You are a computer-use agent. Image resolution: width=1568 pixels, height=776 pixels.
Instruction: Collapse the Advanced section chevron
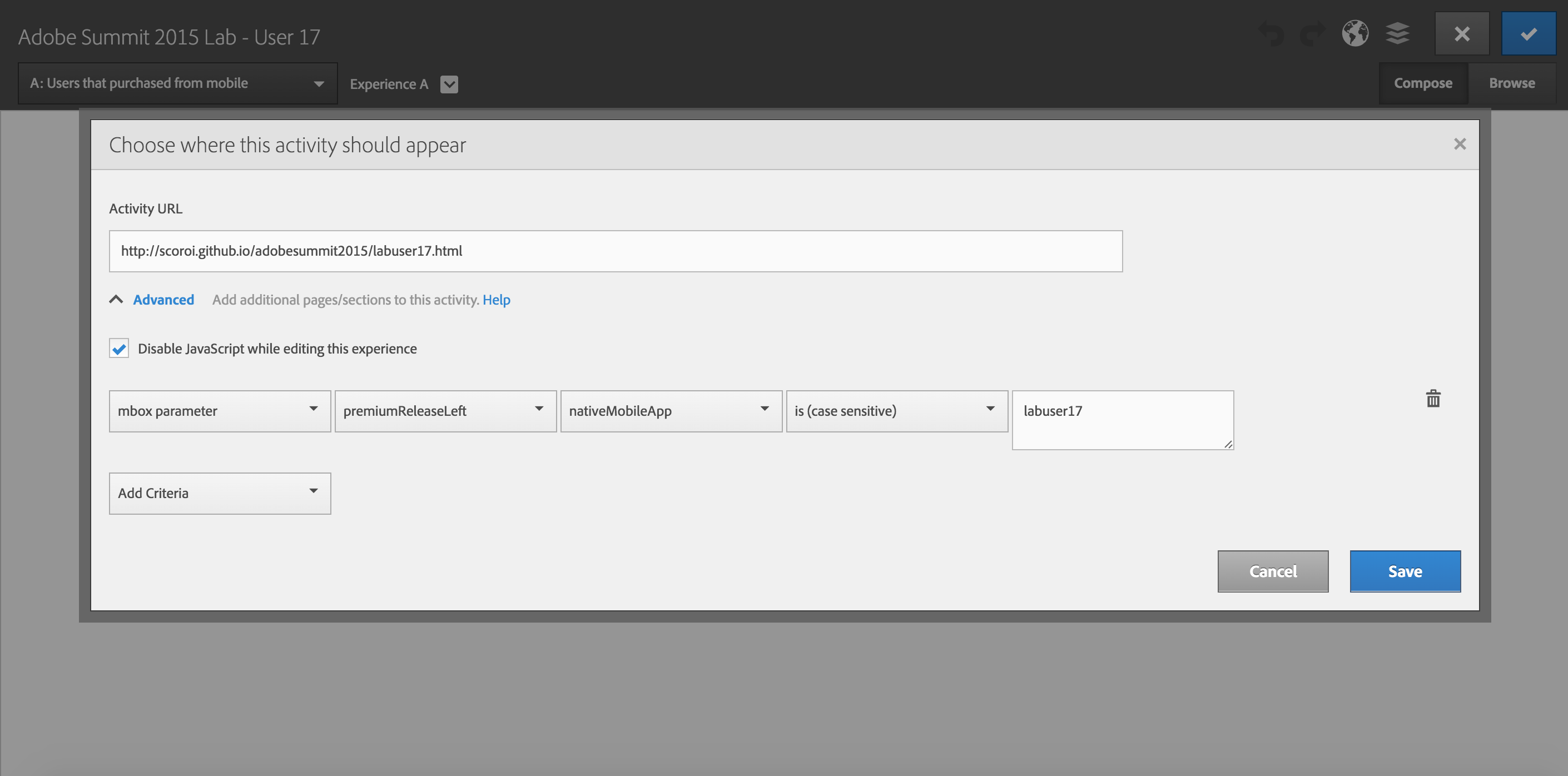tap(116, 300)
